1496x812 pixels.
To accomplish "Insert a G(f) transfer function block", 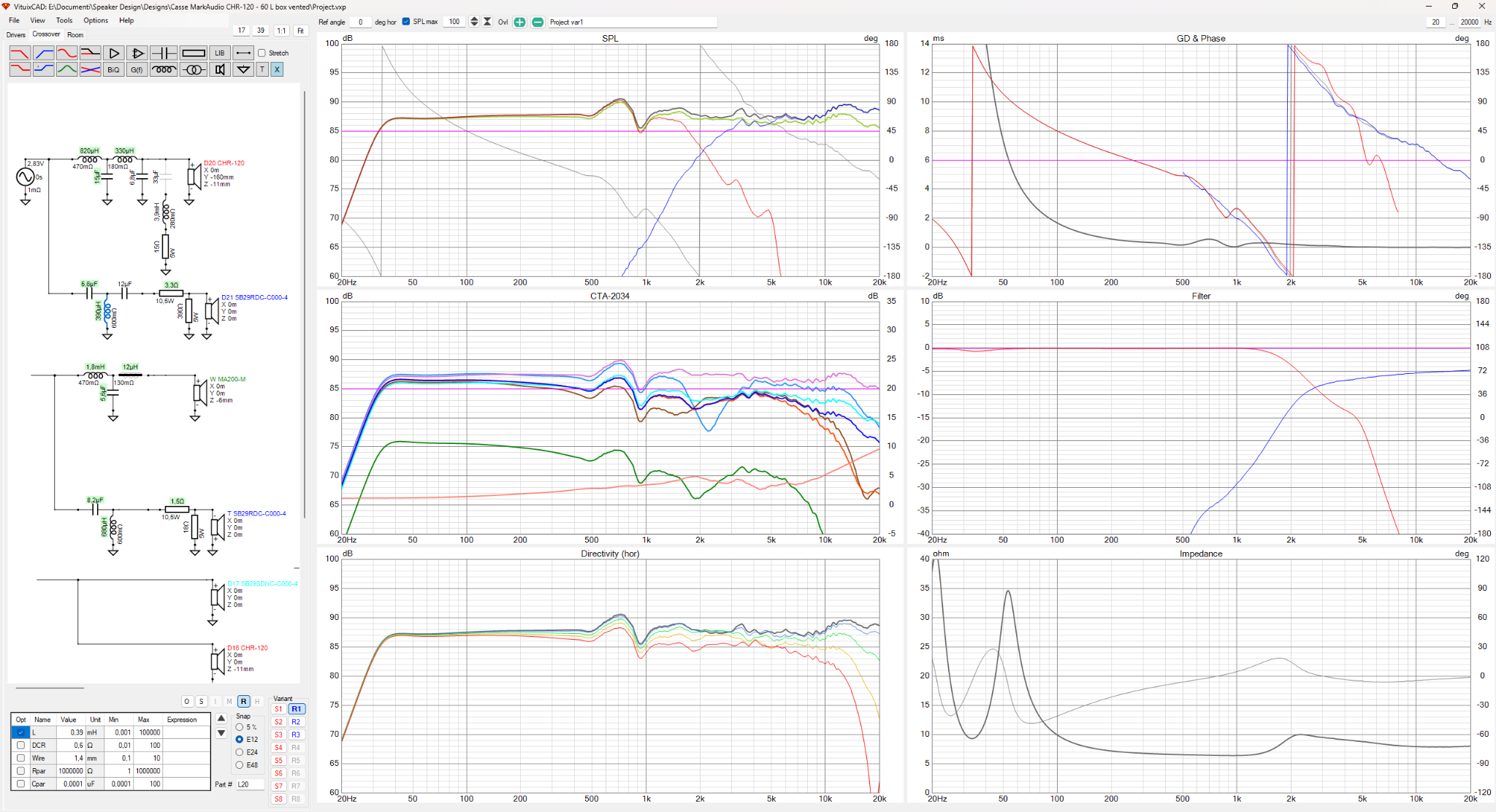I will point(137,69).
